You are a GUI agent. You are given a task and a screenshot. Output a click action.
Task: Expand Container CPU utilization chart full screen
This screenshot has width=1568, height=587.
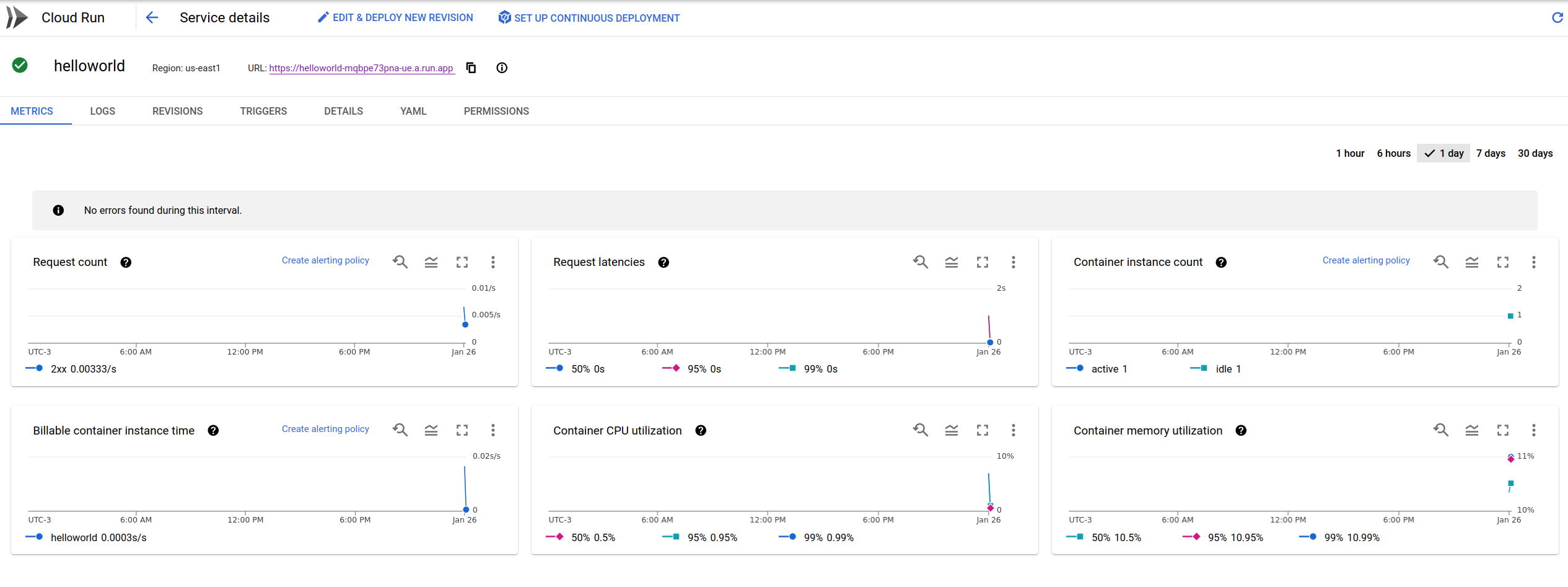(x=983, y=430)
